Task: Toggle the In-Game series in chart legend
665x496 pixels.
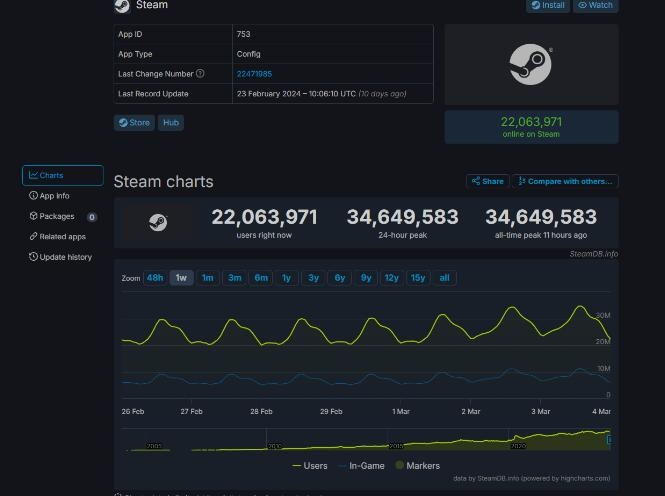Action: click(x=362, y=465)
